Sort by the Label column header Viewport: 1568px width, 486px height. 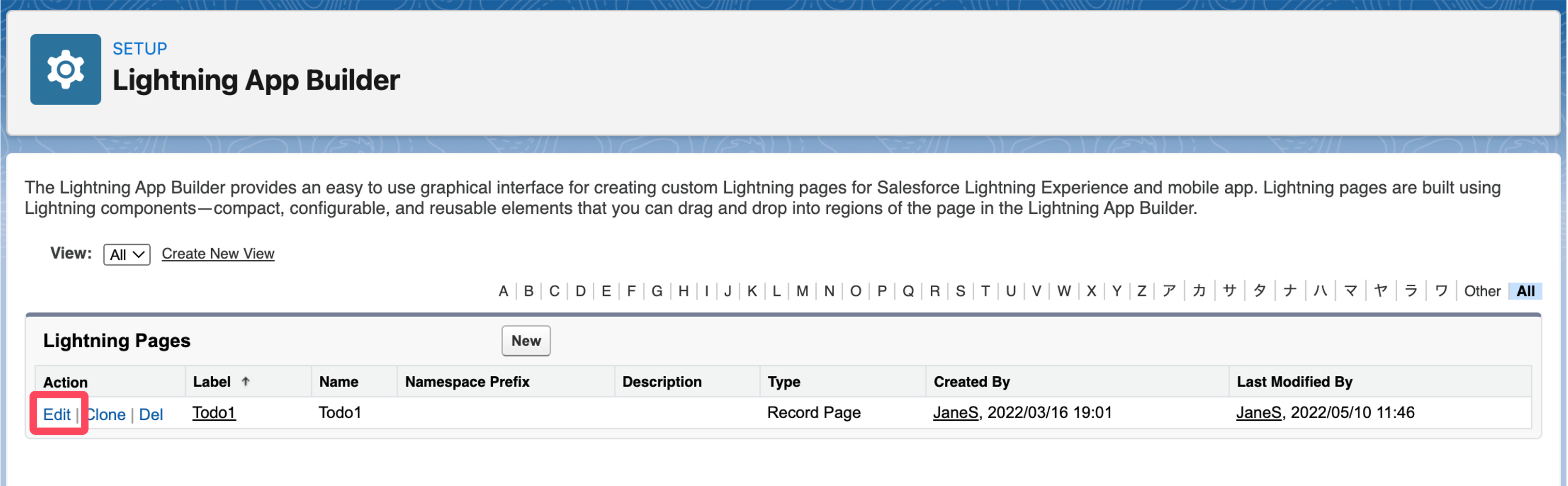(211, 382)
